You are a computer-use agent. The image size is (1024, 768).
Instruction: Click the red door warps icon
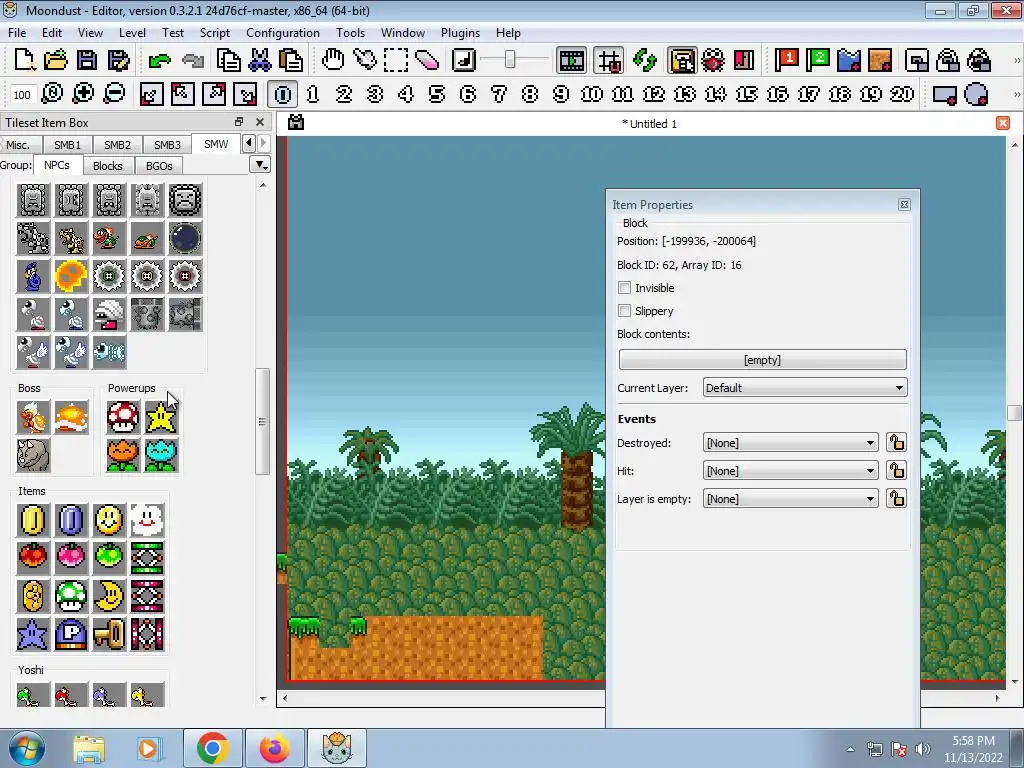pyautogui.click(x=744, y=60)
